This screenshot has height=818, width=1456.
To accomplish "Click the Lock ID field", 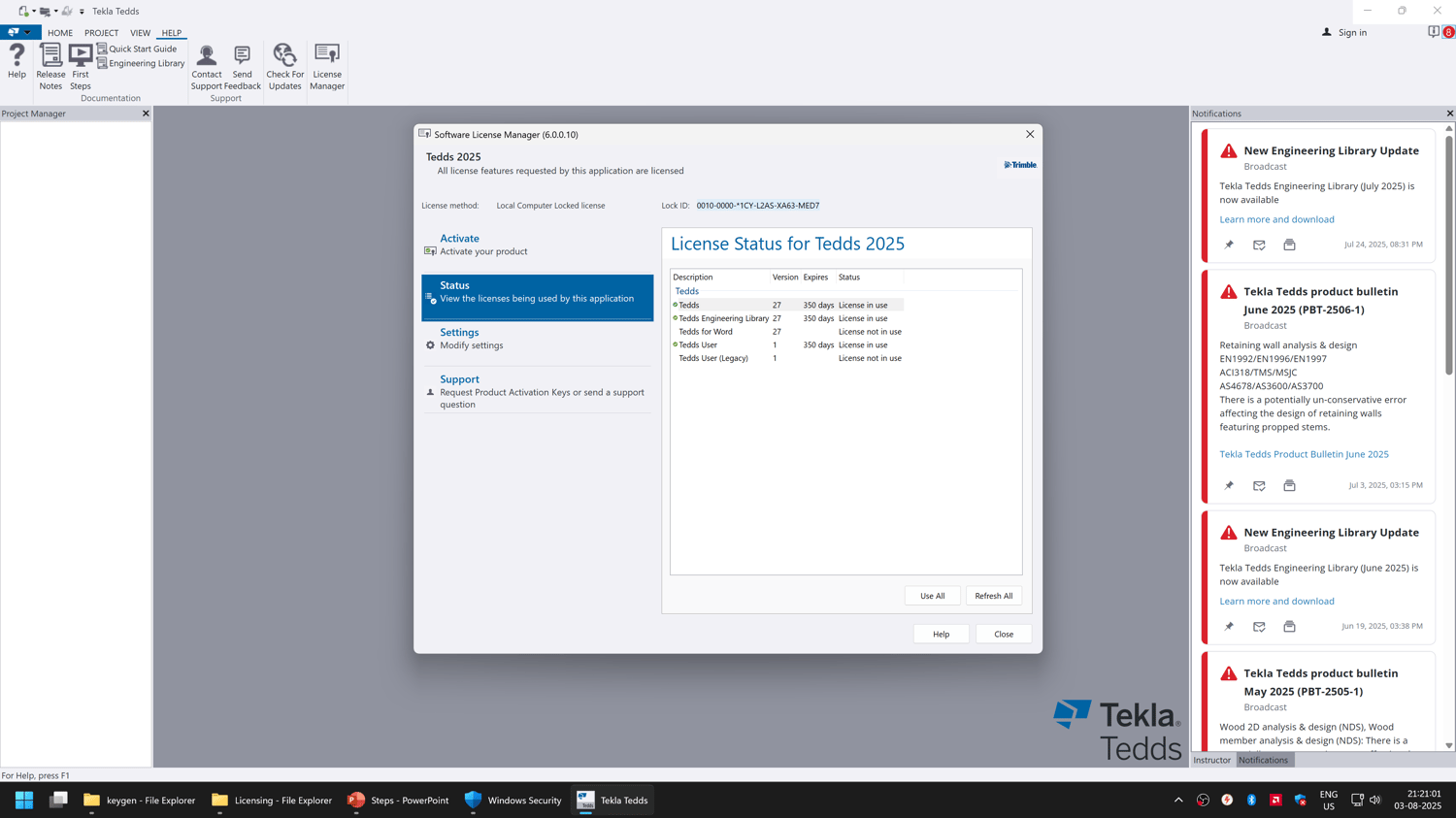I will click(758, 206).
